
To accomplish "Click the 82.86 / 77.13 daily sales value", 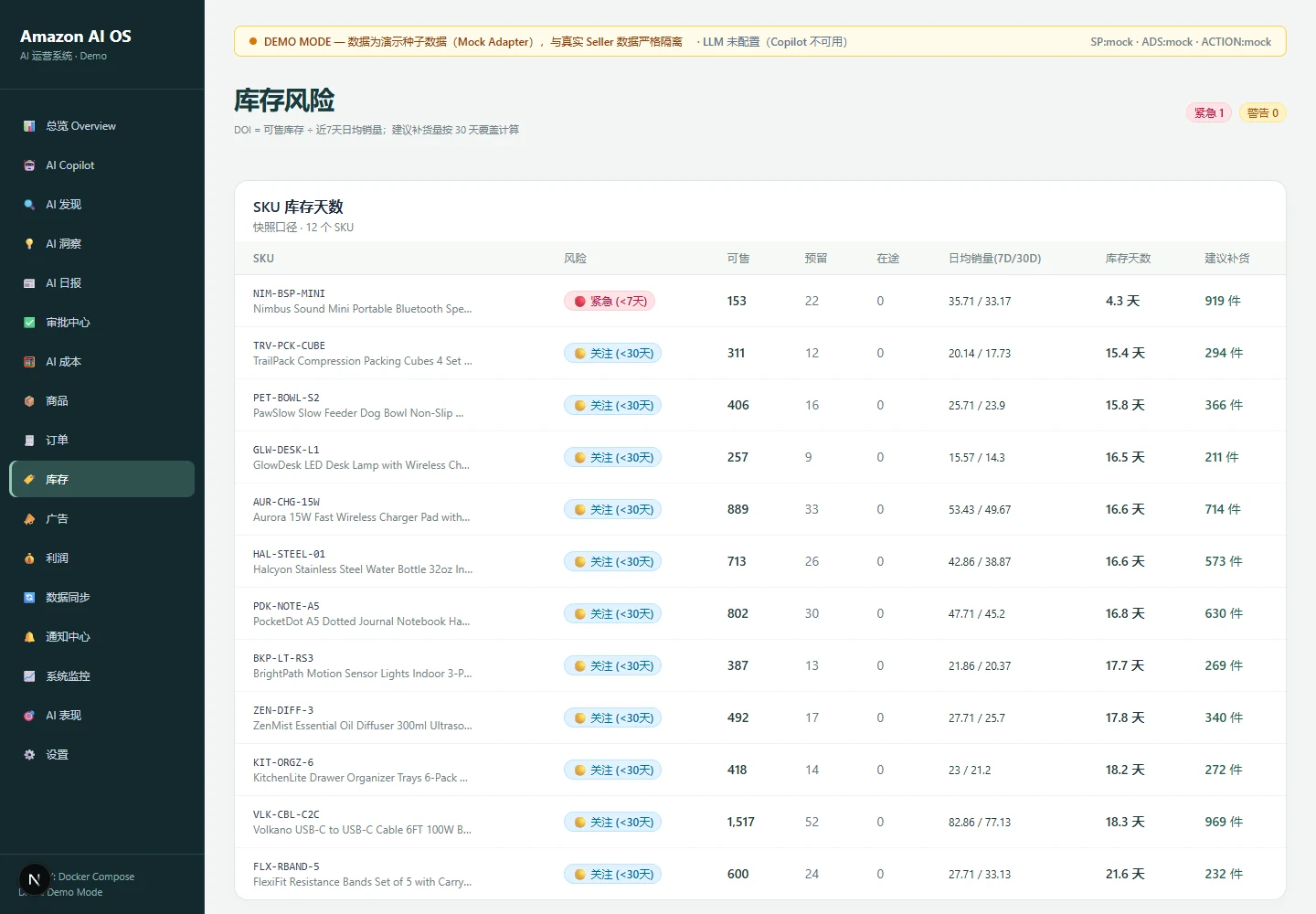I will point(980,823).
